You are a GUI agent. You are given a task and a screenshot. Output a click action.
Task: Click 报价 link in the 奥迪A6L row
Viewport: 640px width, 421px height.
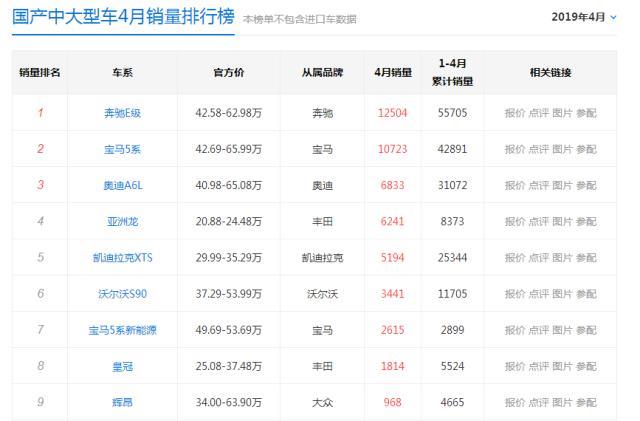pos(515,185)
